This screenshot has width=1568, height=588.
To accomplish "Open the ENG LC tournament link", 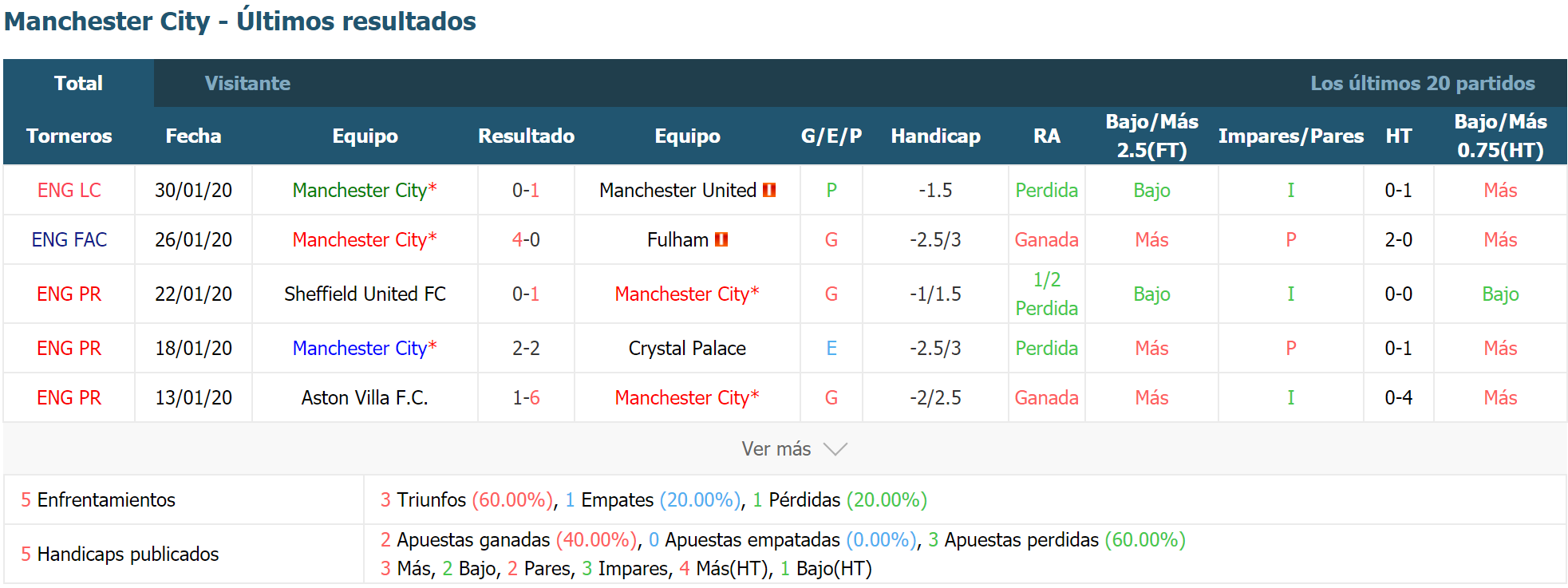I will pos(69,191).
